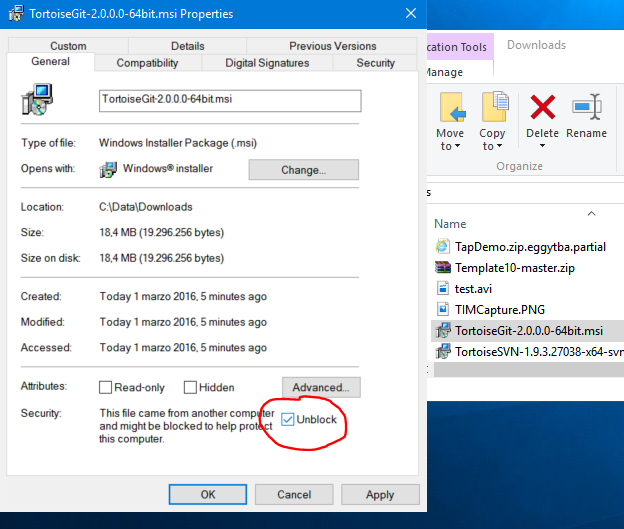Image resolution: width=624 pixels, height=529 pixels.
Task: Select the test.avi video file icon
Action: point(442,288)
